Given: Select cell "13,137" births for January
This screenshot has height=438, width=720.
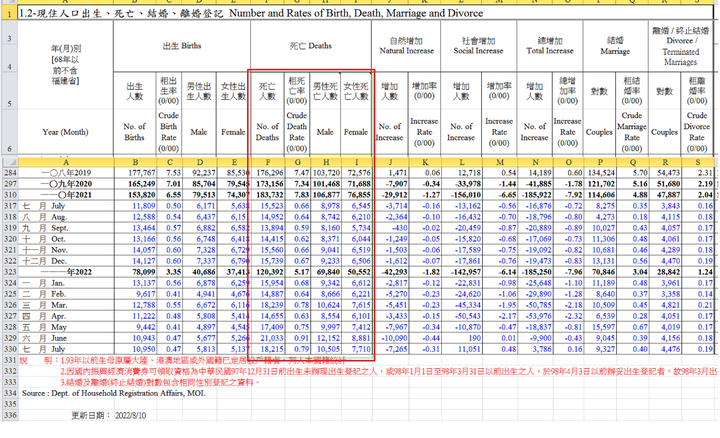Looking at the screenshot, I should coord(135,283).
